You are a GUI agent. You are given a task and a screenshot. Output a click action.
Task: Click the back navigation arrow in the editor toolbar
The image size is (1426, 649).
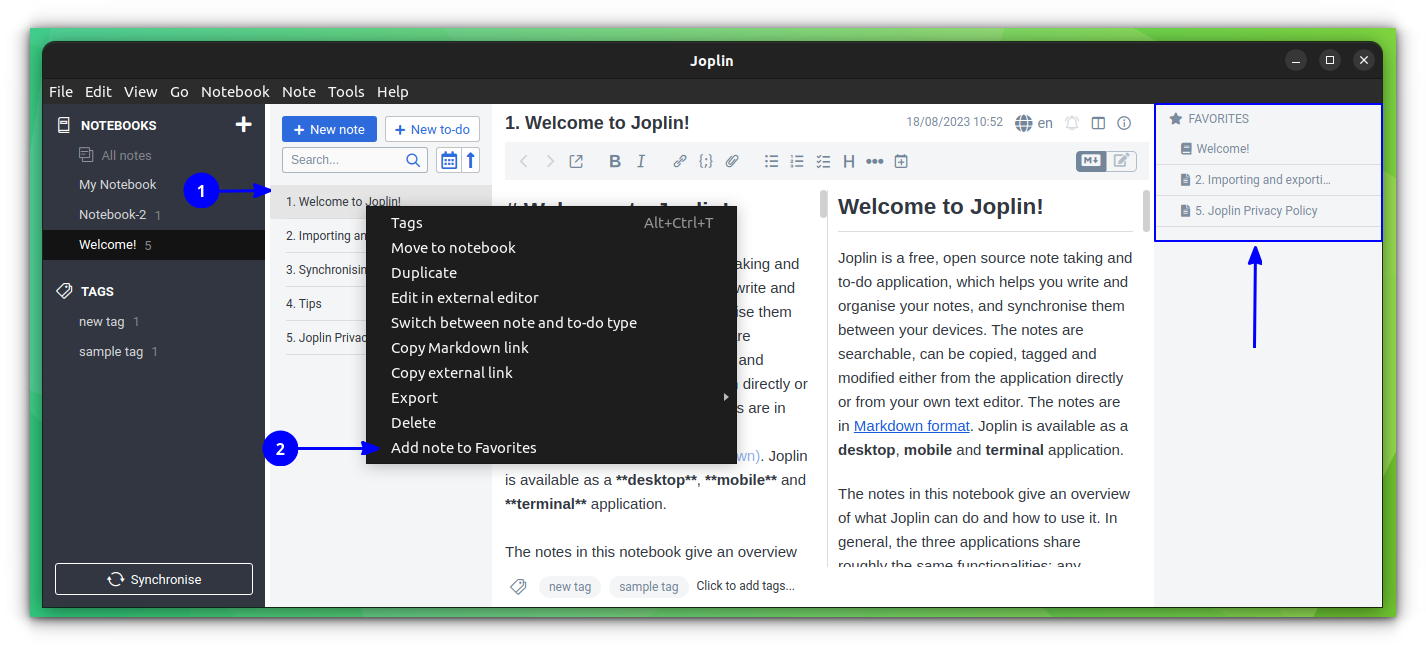coord(523,161)
